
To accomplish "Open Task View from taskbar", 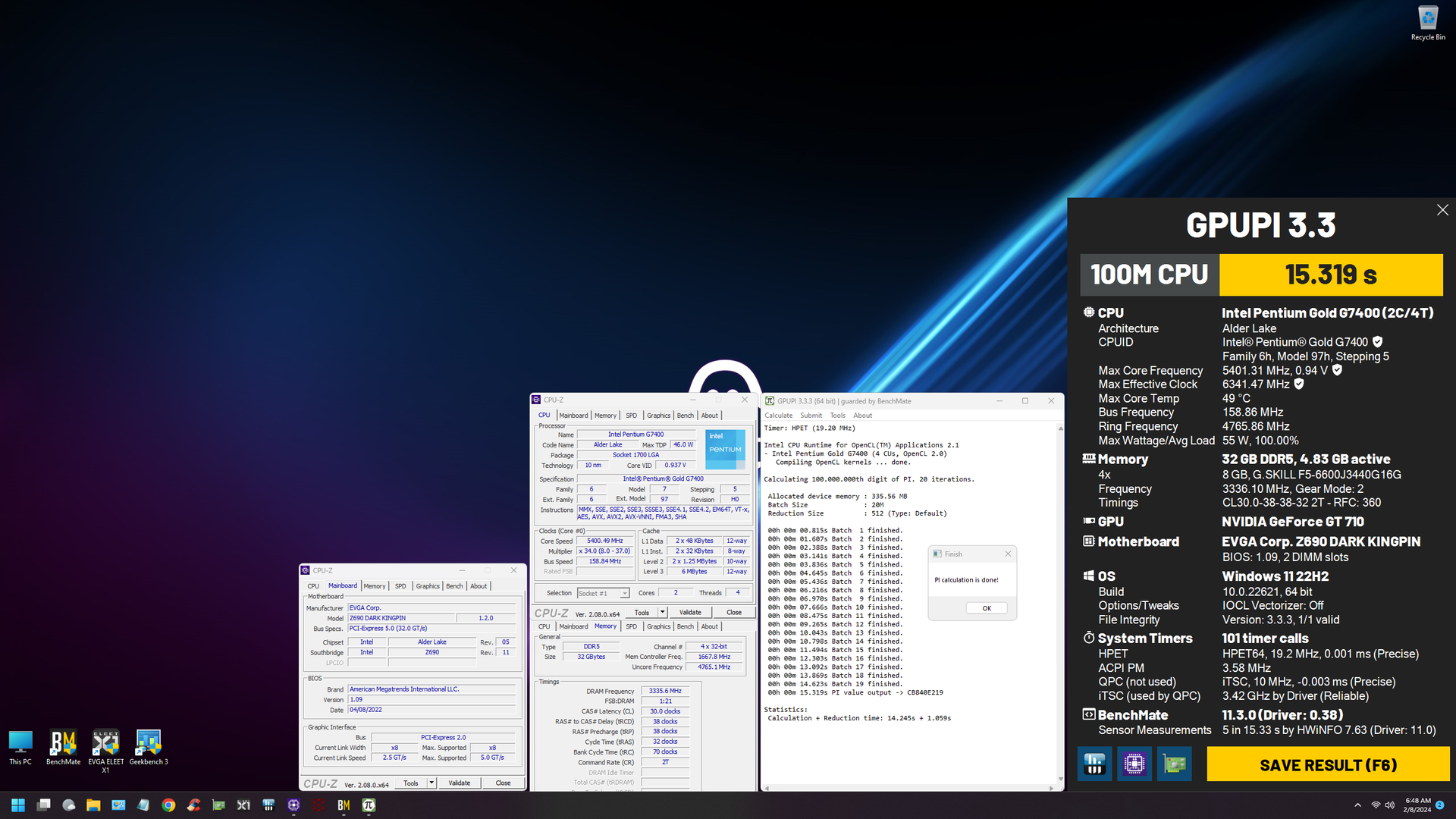I will coord(43,805).
